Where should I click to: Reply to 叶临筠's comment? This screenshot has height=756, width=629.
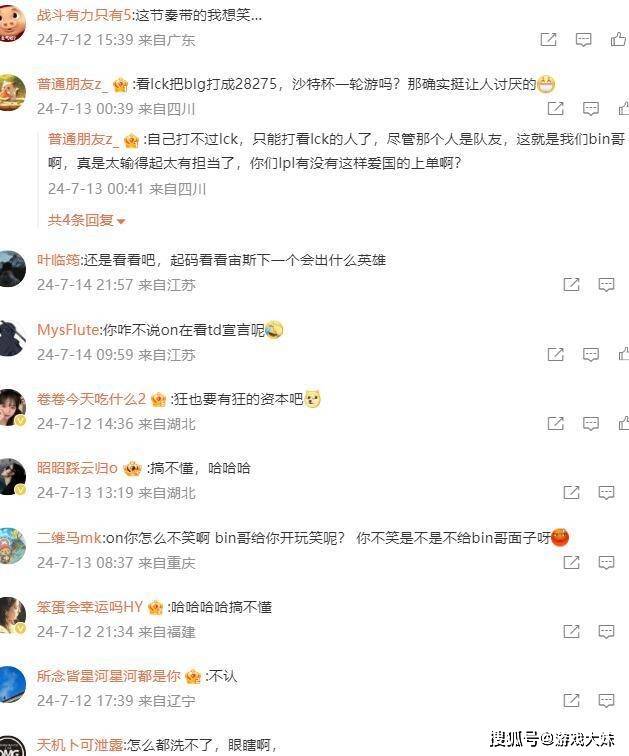pyautogui.click(x=606, y=284)
